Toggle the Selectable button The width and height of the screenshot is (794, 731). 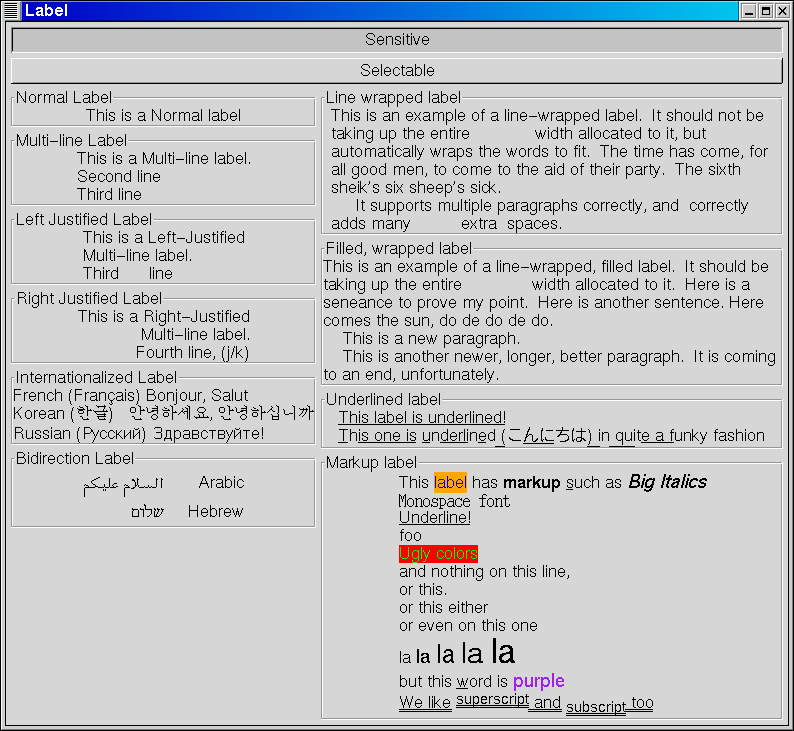point(397,71)
